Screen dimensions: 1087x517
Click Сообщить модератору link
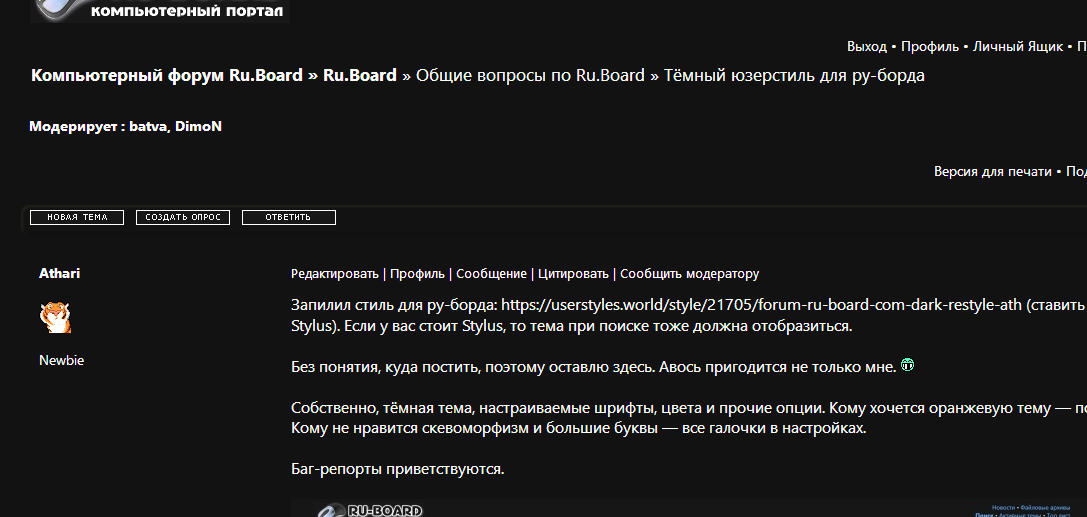coord(690,274)
